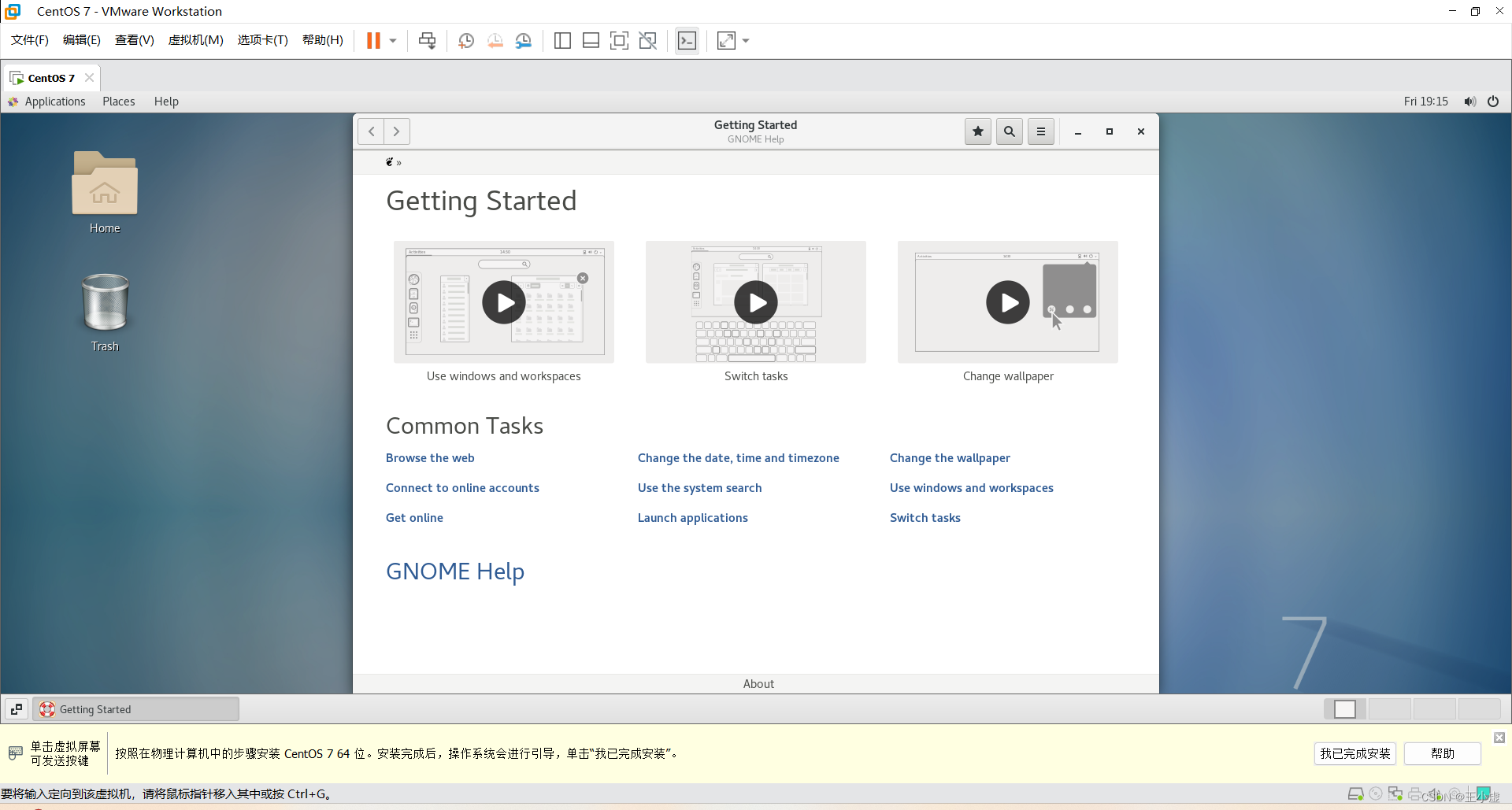The image size is (1512, 810).
Task: Open the VMware snapshot manager (wrench clock icon)
Action: click(x=524, y=40)
